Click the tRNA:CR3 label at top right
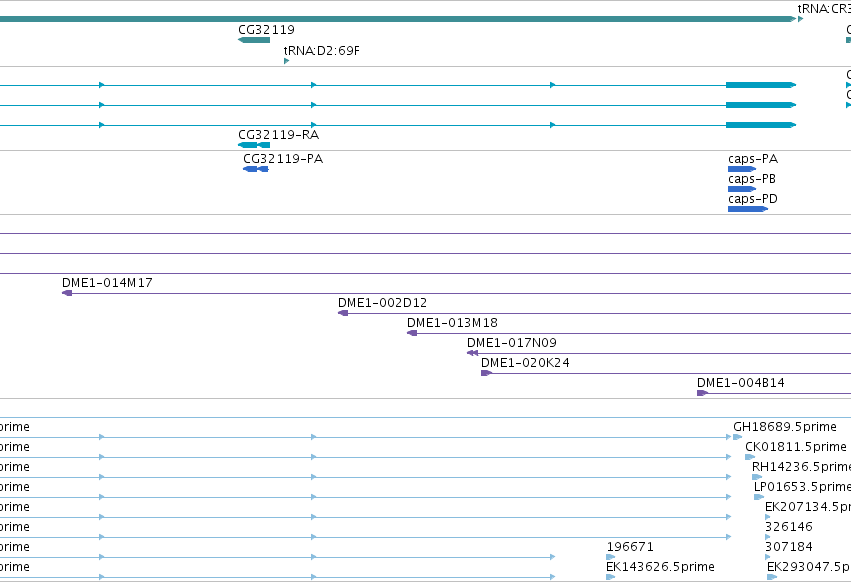This screenshot has height=582, width=851. (824, 9)
